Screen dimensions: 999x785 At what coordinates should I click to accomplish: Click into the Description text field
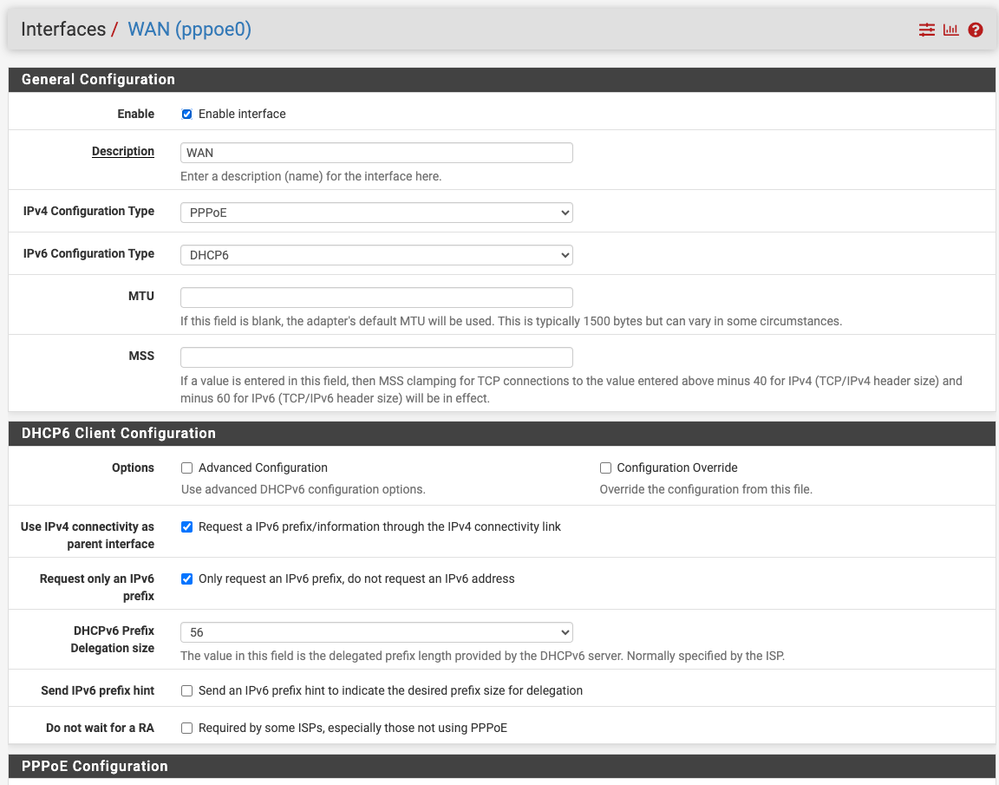coord(376,153)
